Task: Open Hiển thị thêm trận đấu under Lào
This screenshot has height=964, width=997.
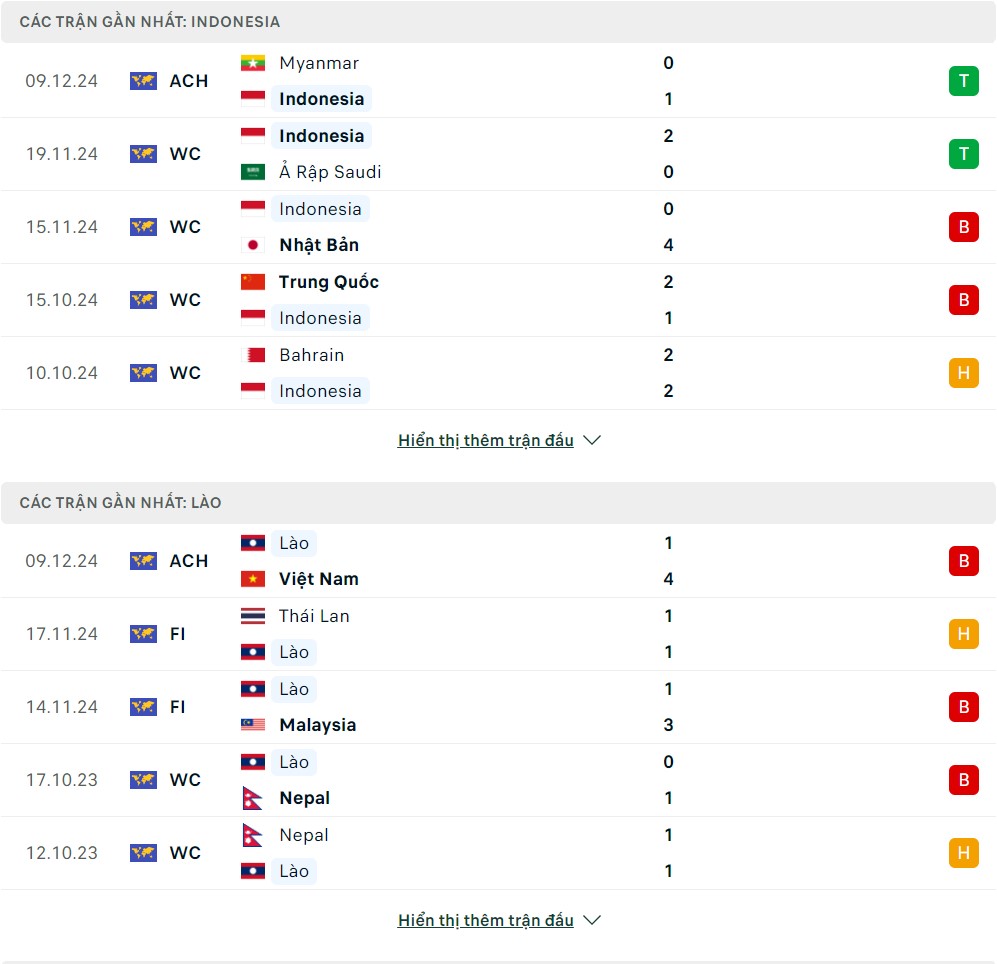Action: [486, 920]
